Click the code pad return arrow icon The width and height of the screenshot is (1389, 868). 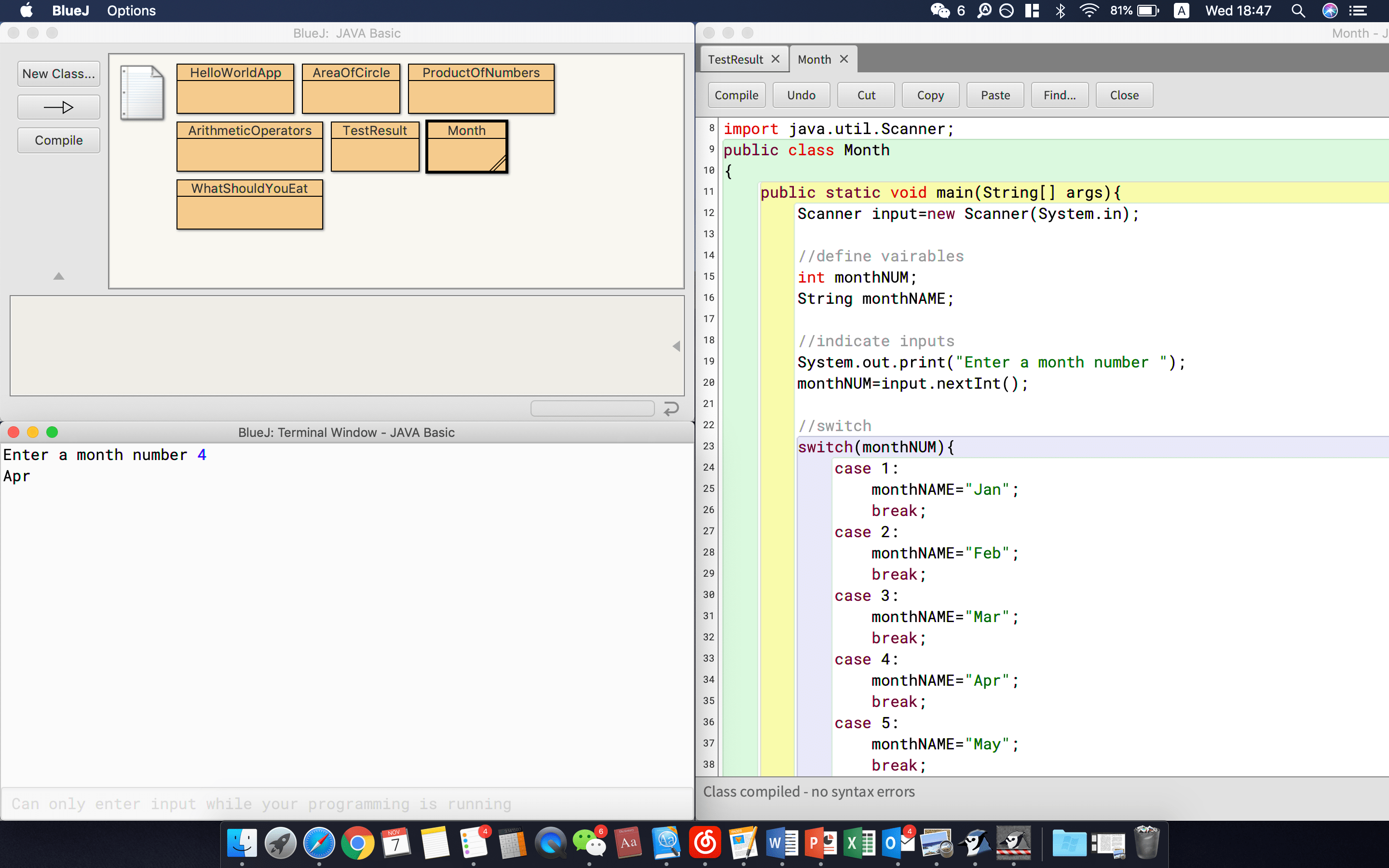tap(671, 408)
